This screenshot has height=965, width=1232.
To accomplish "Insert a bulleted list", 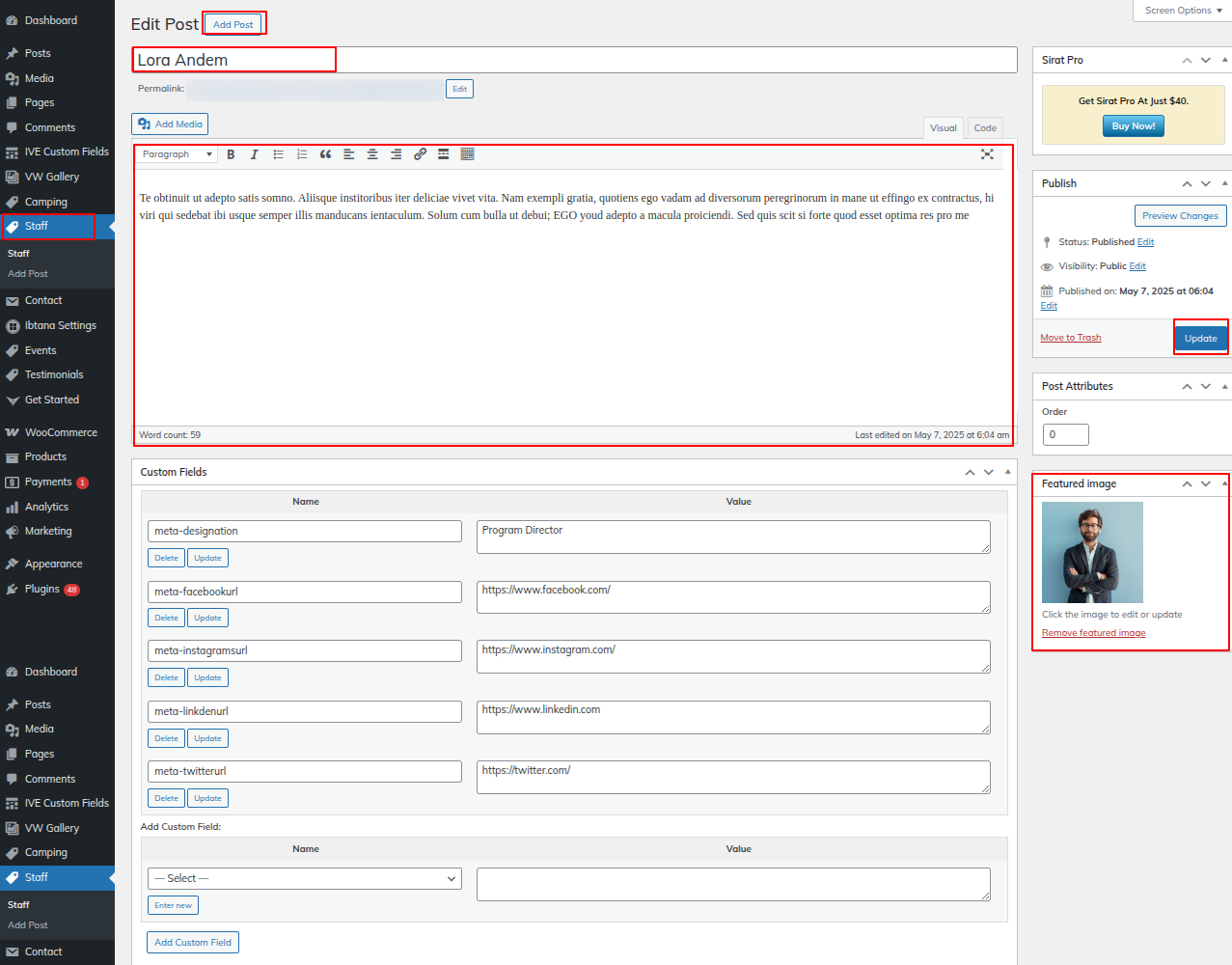I will tap(278, 154).
